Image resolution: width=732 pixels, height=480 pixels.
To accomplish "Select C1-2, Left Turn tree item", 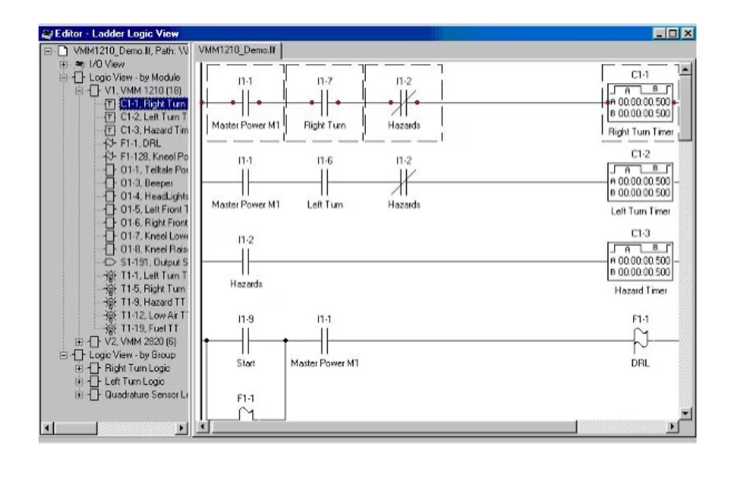I will [153, 116].
